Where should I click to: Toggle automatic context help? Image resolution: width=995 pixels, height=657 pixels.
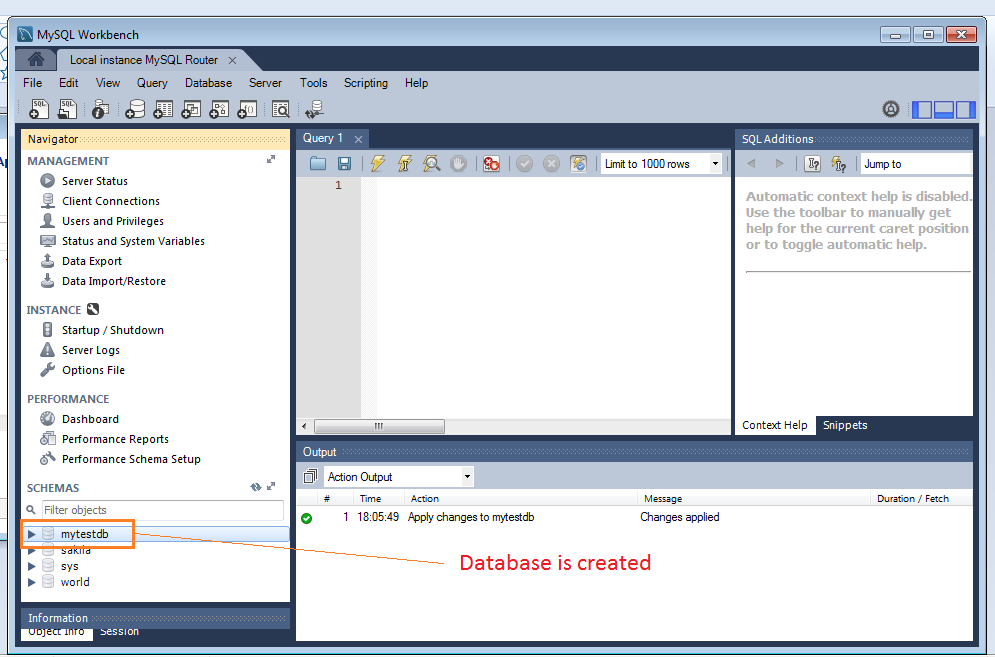(839, 164)
